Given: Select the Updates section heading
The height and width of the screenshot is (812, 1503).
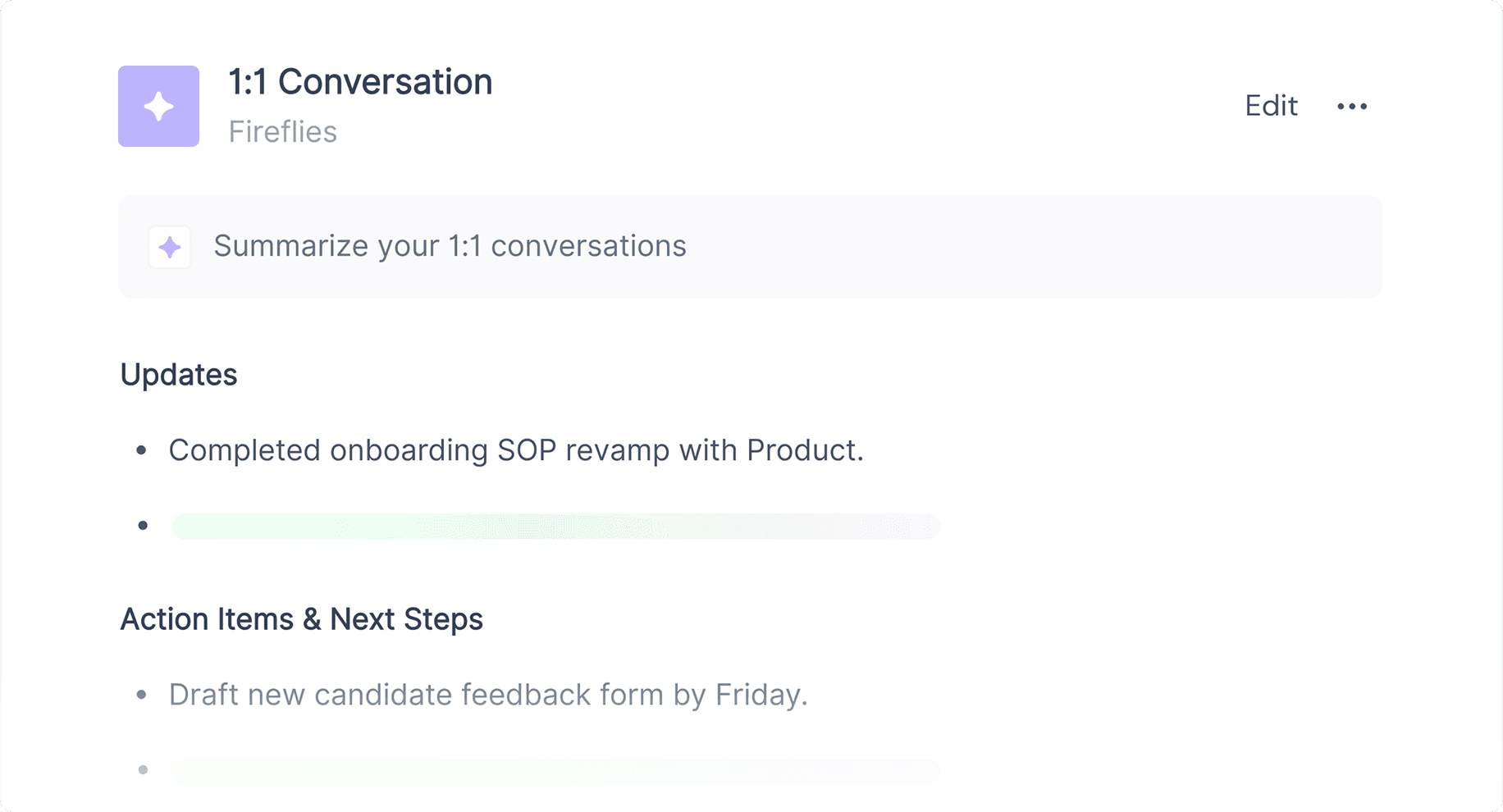Looking at the screenshot, I should point(179,375).
